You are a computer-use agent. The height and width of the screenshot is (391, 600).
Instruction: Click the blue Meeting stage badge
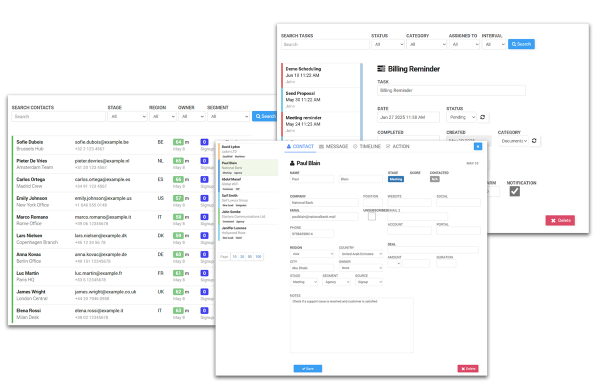tap(396, 179)
